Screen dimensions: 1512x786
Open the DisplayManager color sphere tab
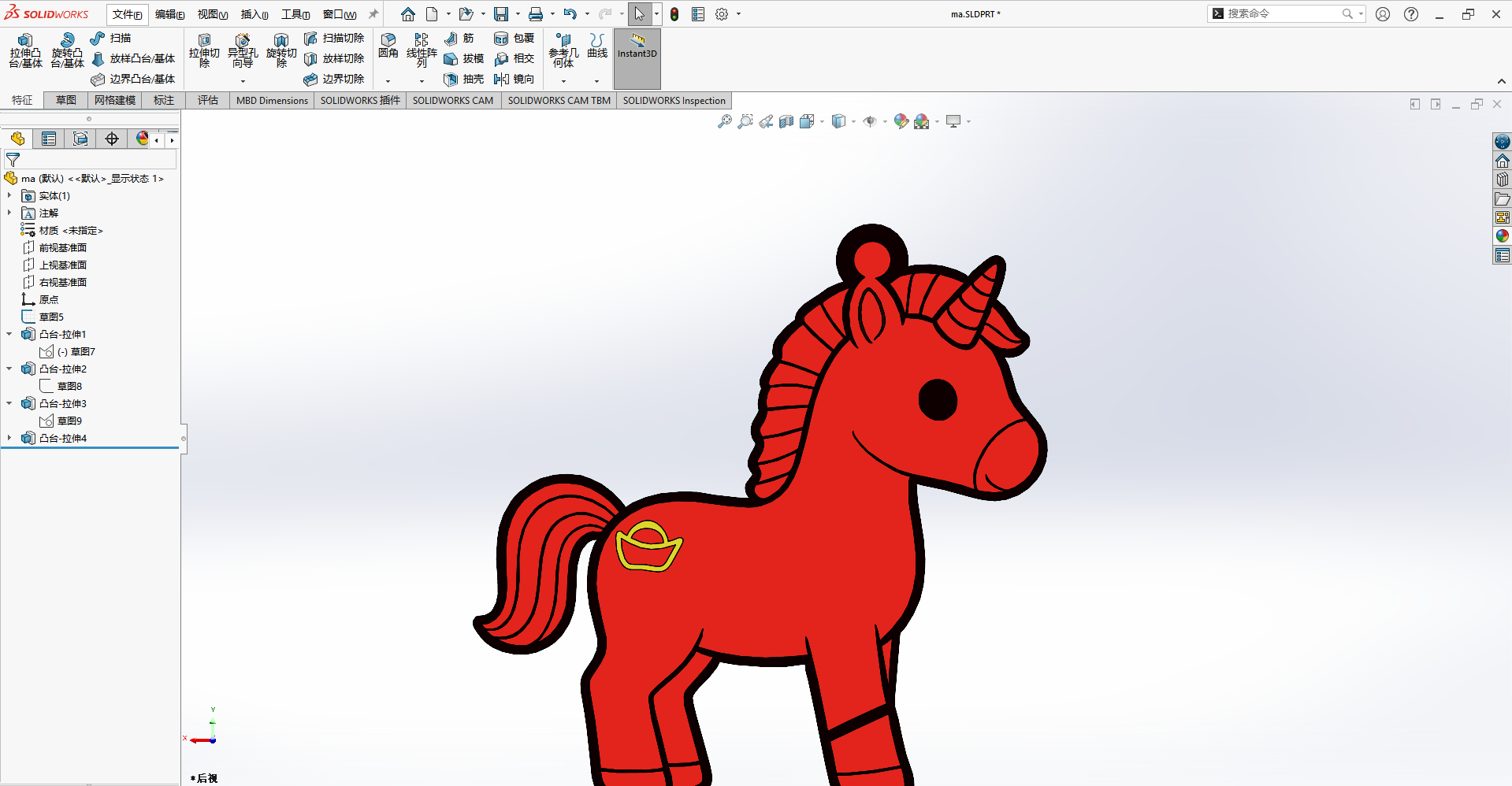tap(142, 139)
